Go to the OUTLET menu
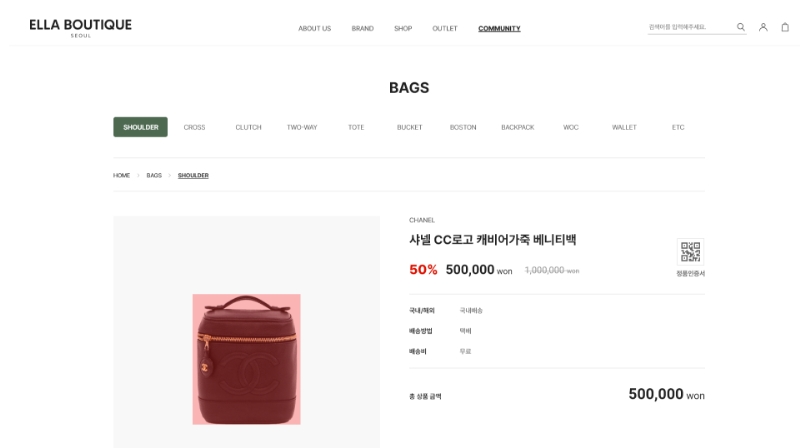This screenshot has width=800, height=448. (445, 29)
